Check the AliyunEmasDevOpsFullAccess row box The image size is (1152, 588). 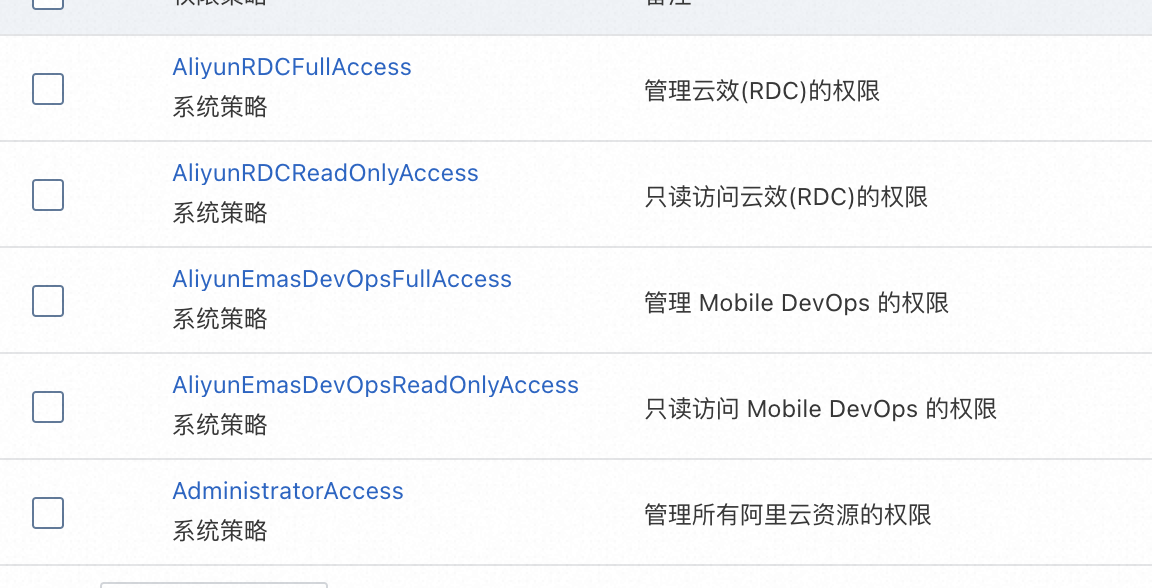(48, 301)
